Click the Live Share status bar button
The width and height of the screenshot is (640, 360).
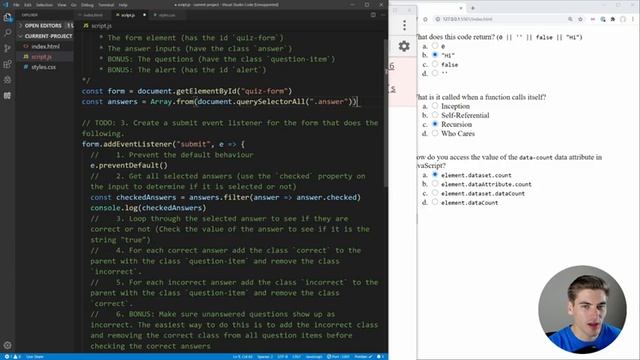[x=35, y=357]
